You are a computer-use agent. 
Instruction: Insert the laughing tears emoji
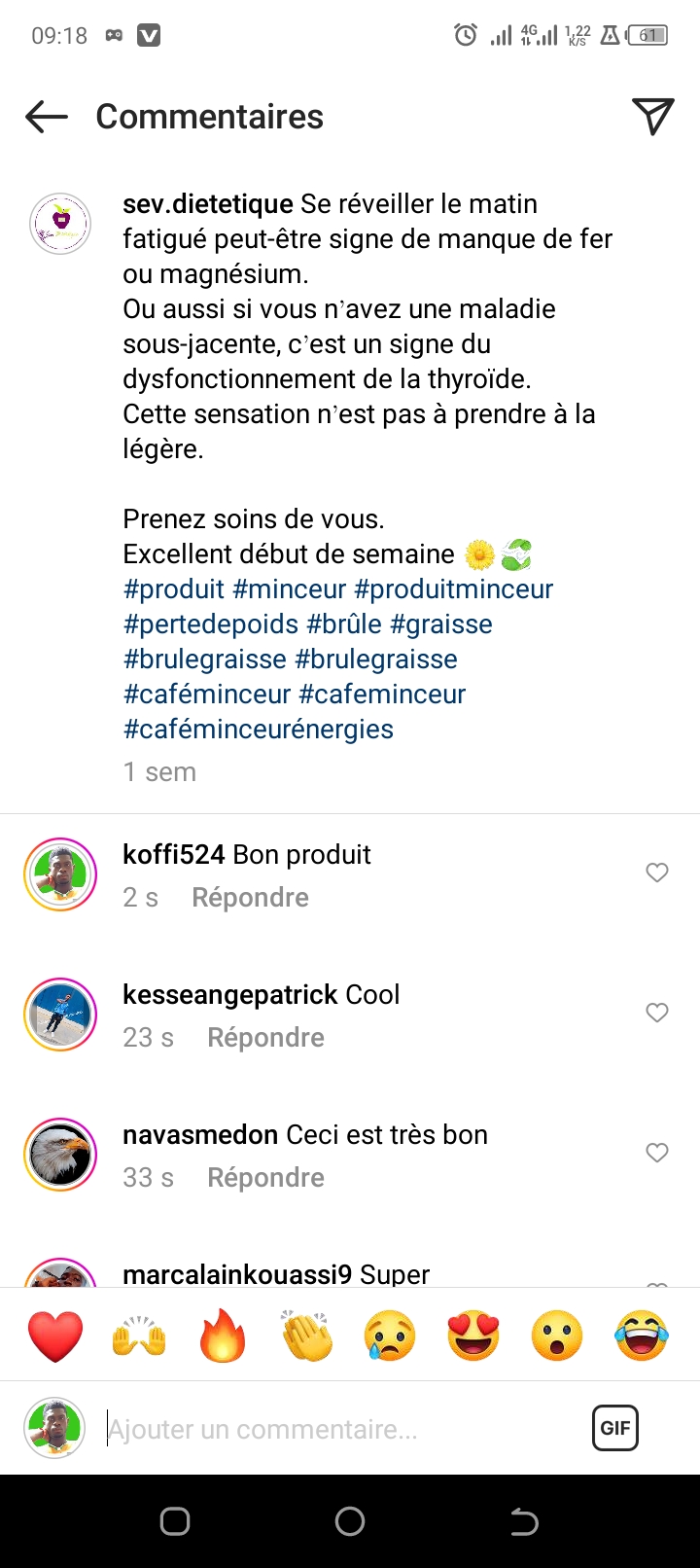[641, 1336]
